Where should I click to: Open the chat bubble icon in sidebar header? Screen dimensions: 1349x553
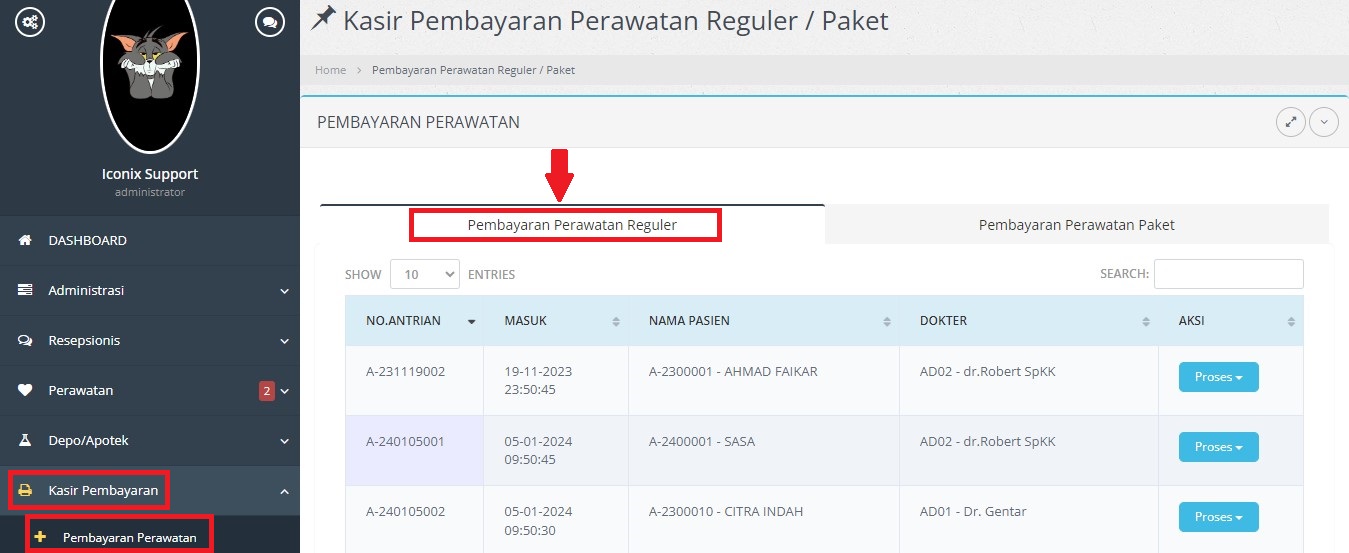(x=270, y=22)
